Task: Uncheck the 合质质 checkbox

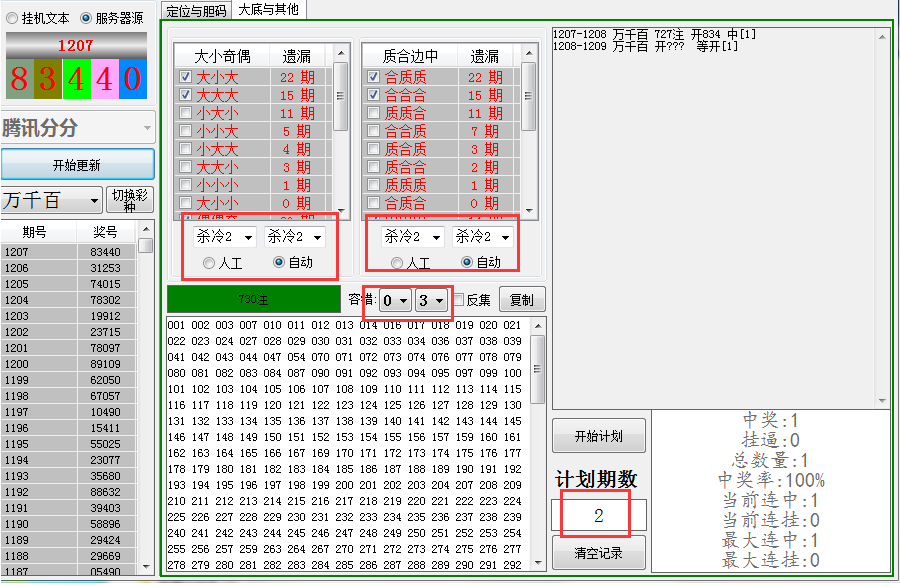Action: pyautogui.click(x=374, y=77)
